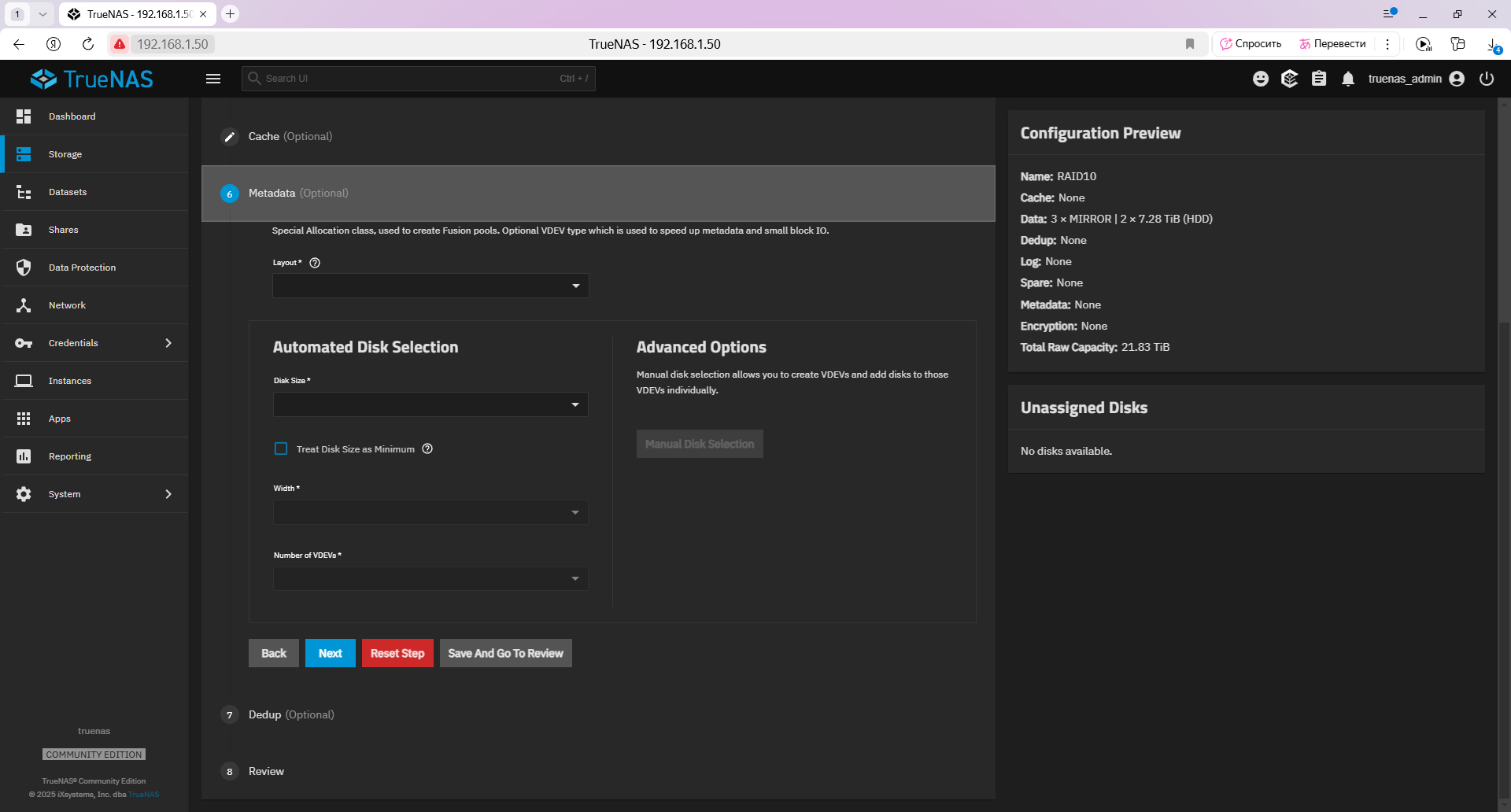Click browser bookmark icon in address bar
Viewport: 1511px width, 812px height.
coord(1190,44)
